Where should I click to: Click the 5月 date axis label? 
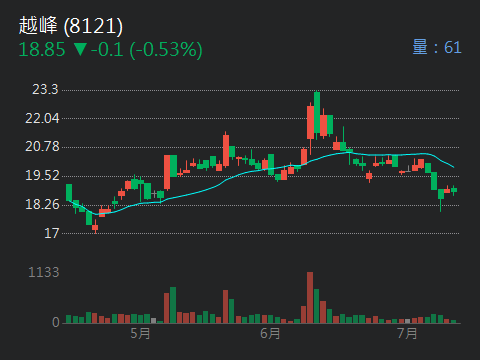point(140,333)
